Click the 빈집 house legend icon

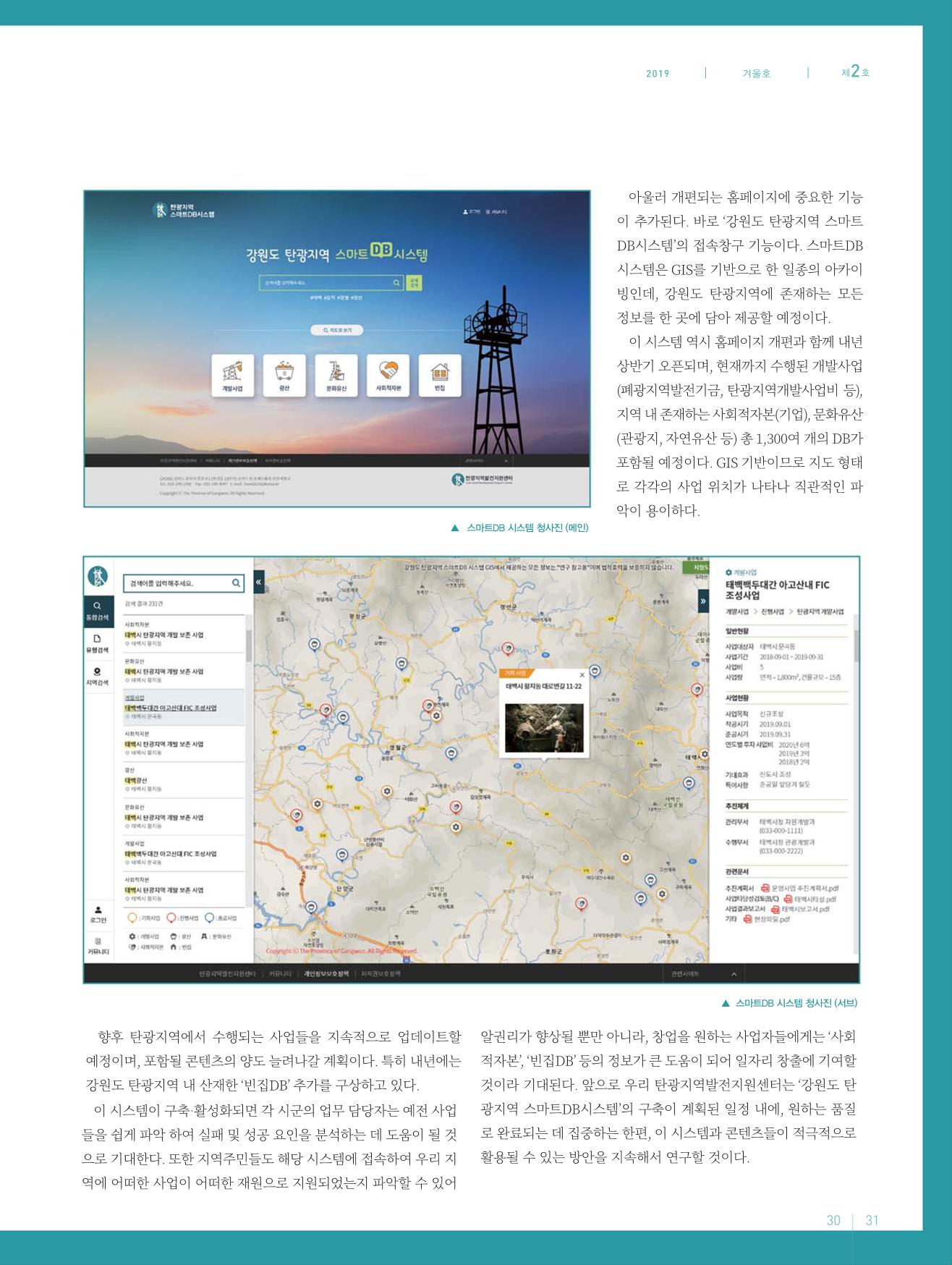(174, 947)
